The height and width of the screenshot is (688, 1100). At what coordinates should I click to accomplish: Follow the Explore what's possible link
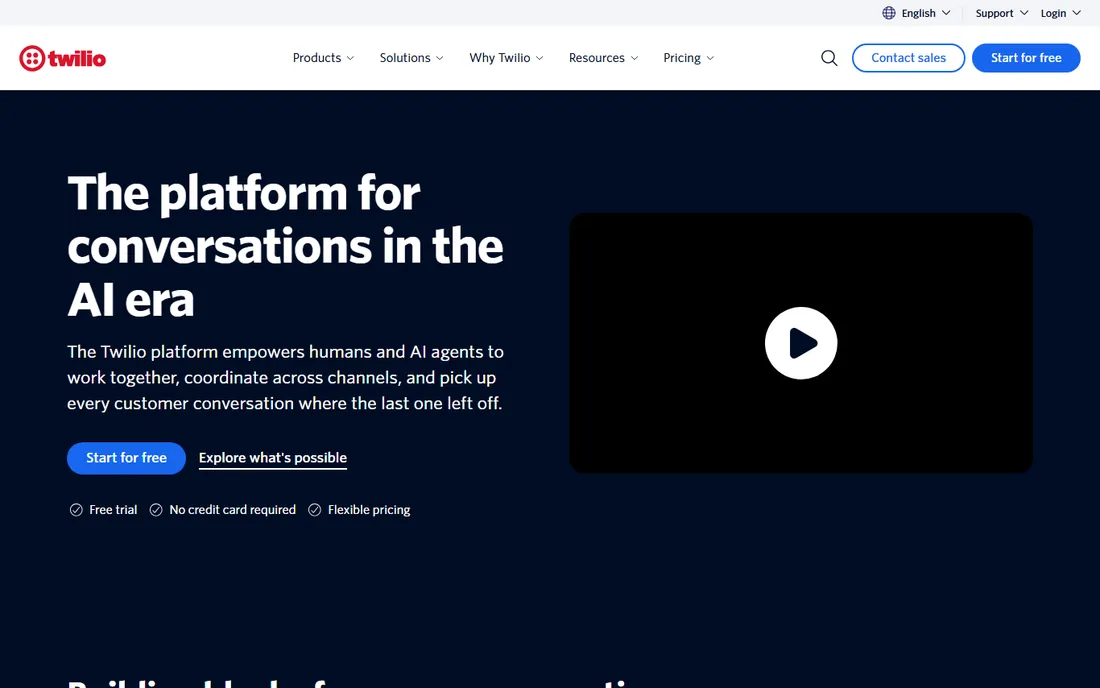tap(273, 458)
